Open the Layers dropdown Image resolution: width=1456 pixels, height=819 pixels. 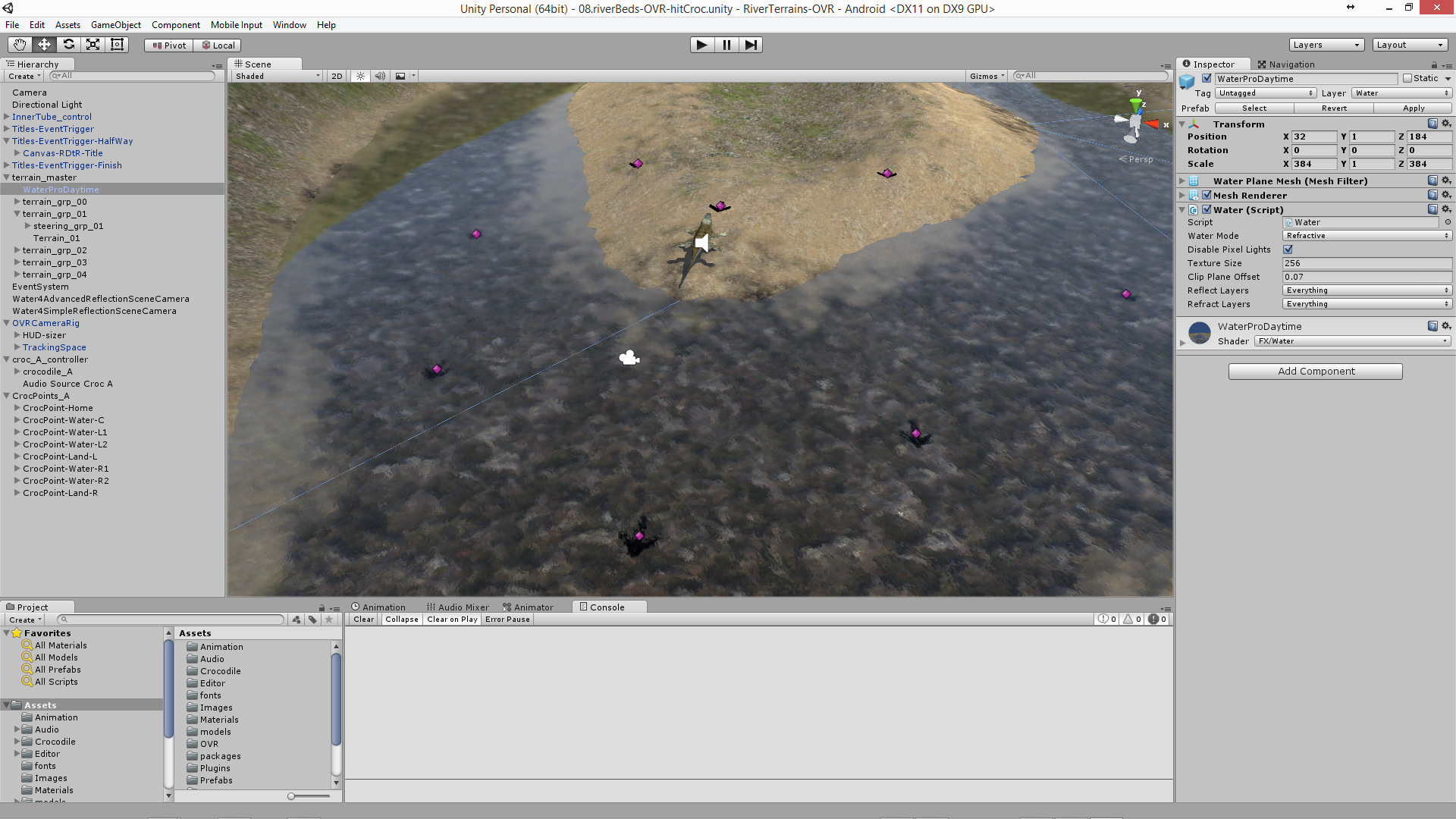click(1326, 45)
